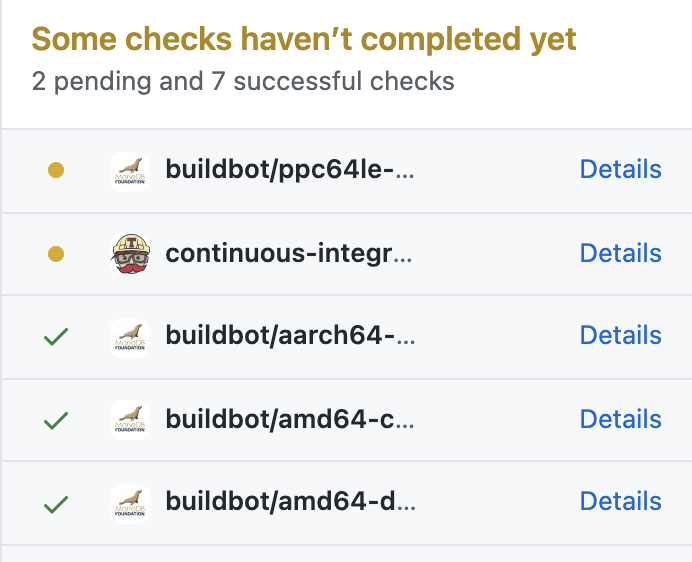
Task: Select the buildbot/amd64-c check name
Action: 290,419
